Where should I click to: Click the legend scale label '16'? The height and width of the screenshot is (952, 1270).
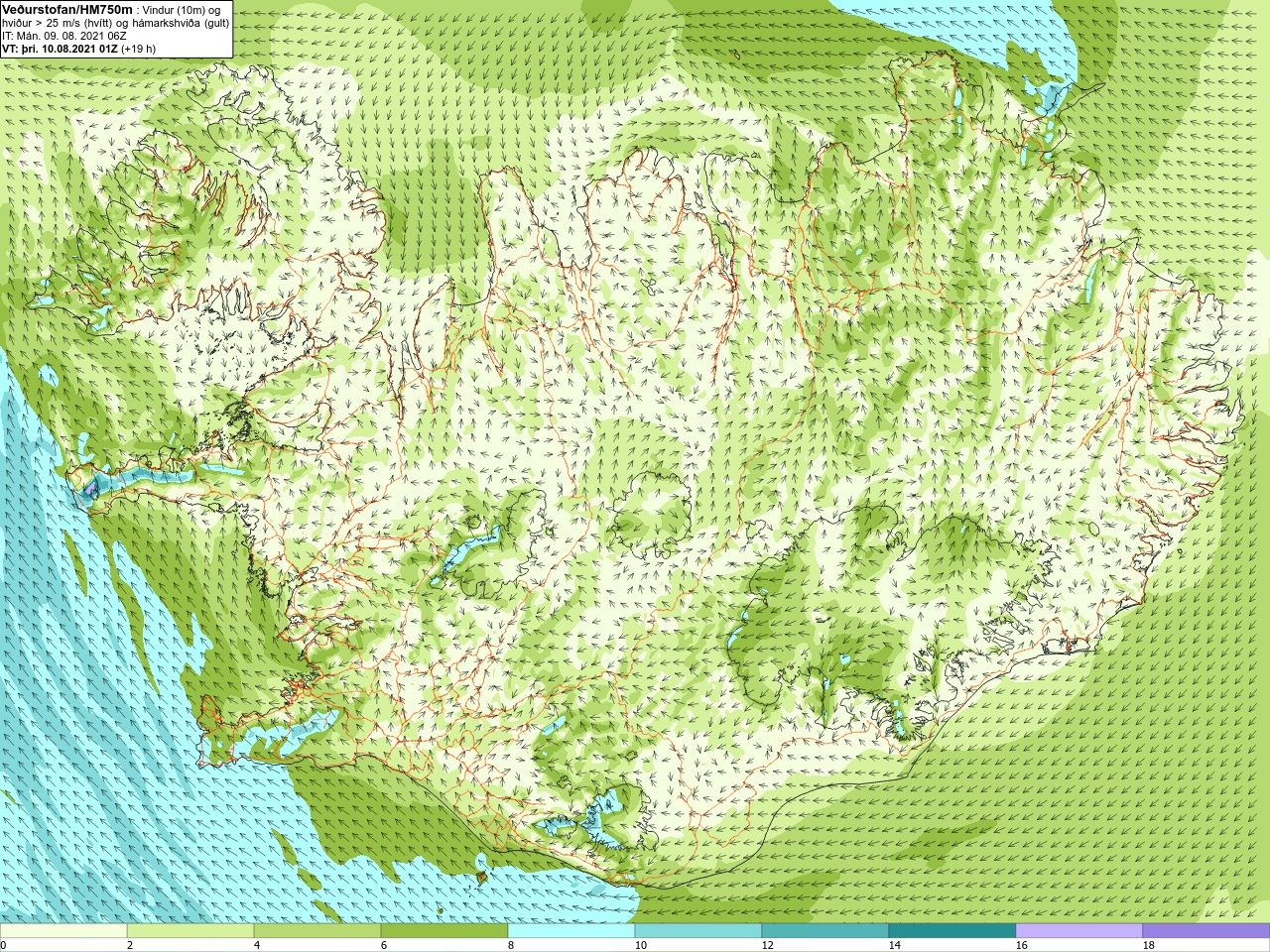1022,945
